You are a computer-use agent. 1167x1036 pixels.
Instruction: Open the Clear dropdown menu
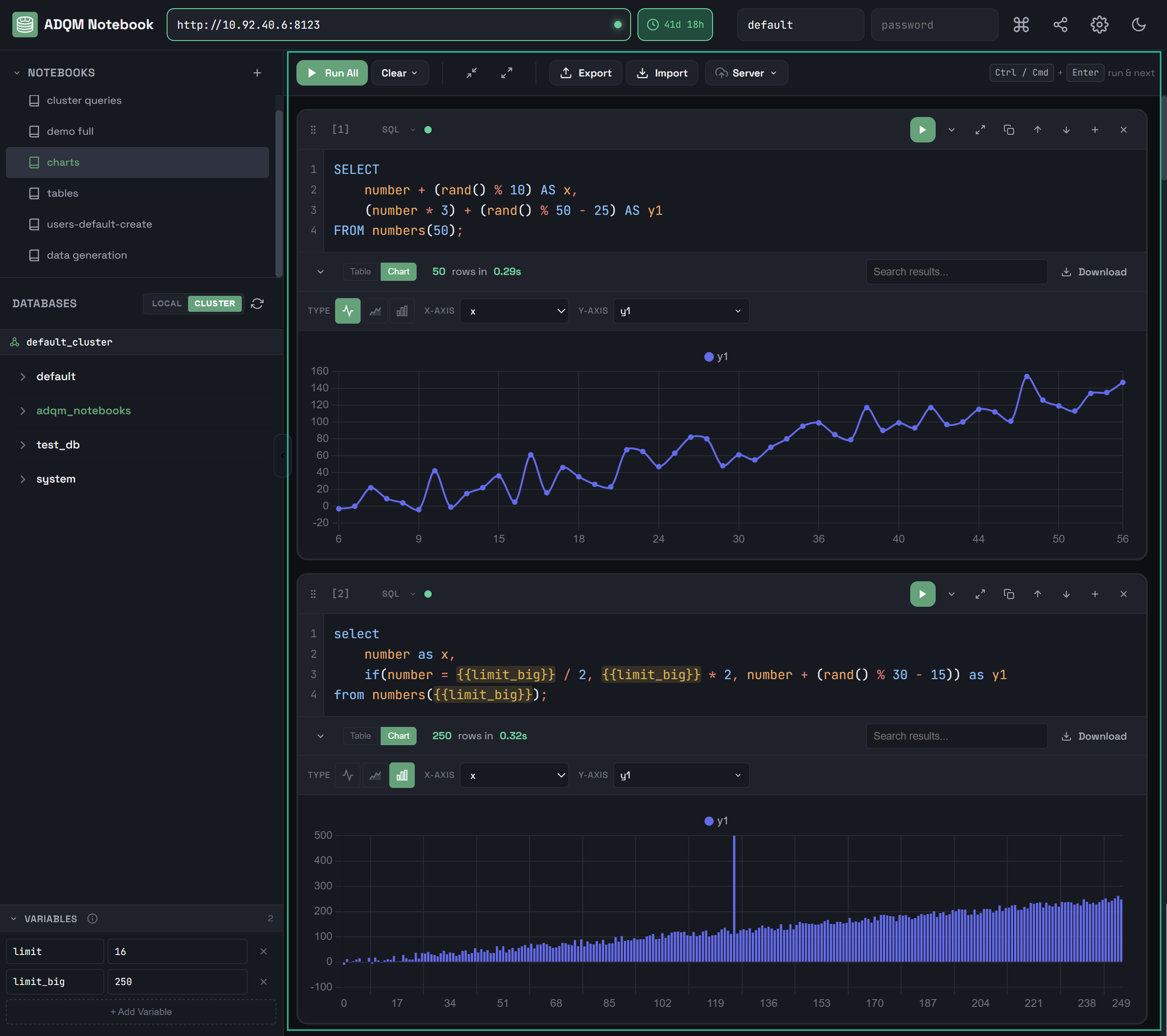tap(399, 73)
